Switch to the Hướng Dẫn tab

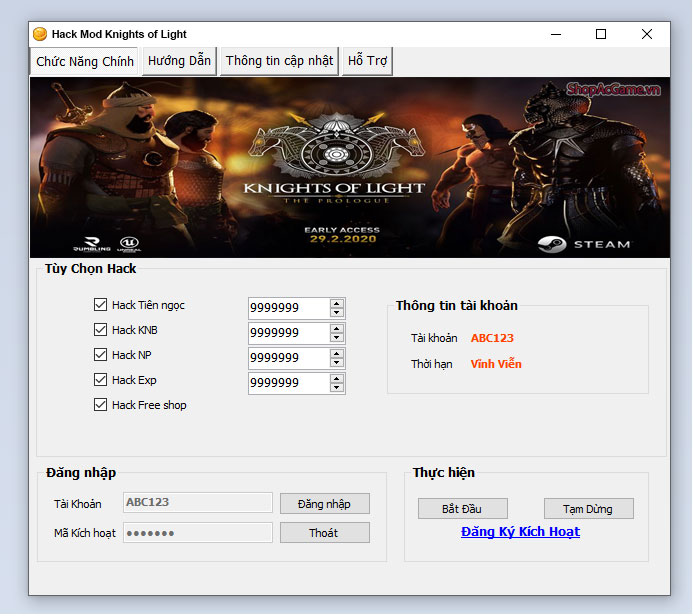click(x=179, y=61)
